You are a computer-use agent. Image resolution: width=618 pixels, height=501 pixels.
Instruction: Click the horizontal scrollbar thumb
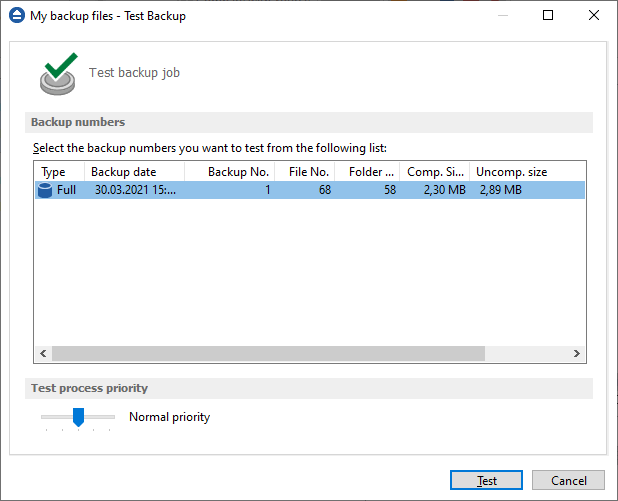[x=268, y=354]
